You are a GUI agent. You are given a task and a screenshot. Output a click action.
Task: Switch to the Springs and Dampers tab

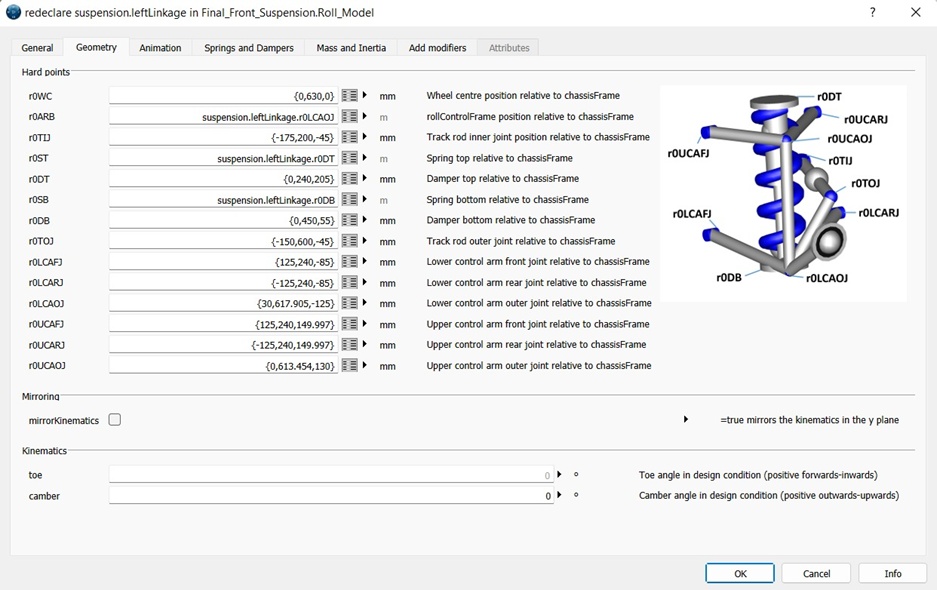tap(249, 48)
